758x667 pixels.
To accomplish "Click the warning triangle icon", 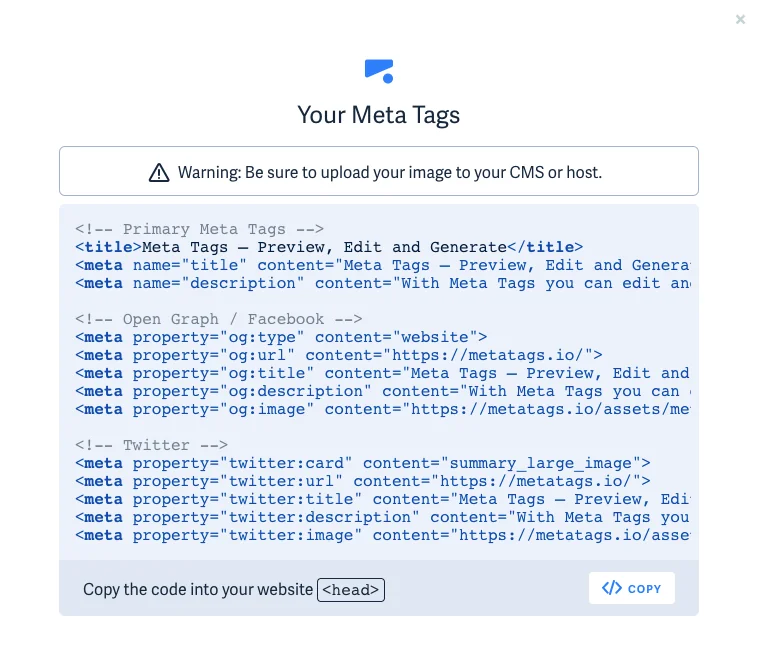I will [x=159, y=173].
